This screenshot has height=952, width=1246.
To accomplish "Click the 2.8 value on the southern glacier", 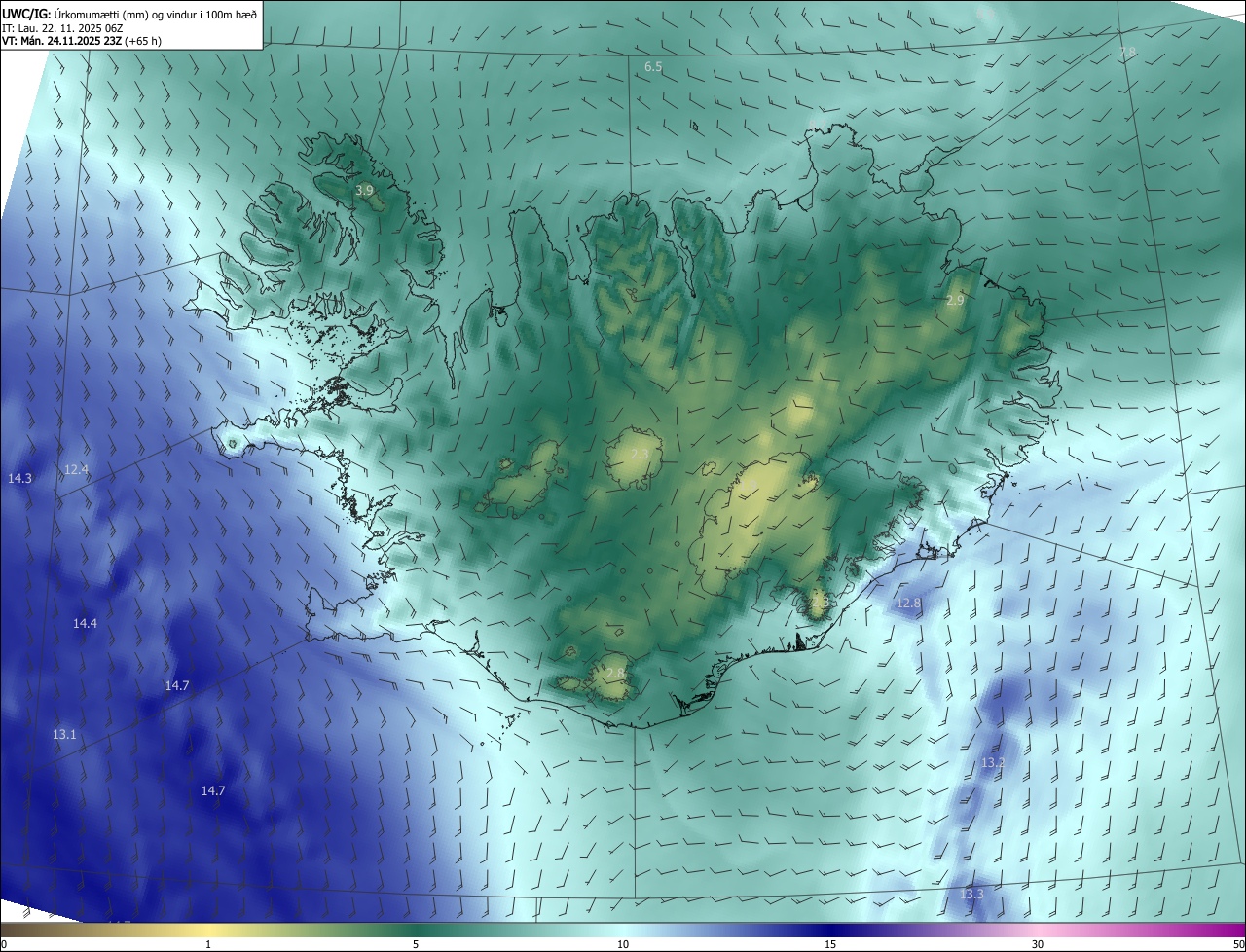I will [x=615, y=674].
